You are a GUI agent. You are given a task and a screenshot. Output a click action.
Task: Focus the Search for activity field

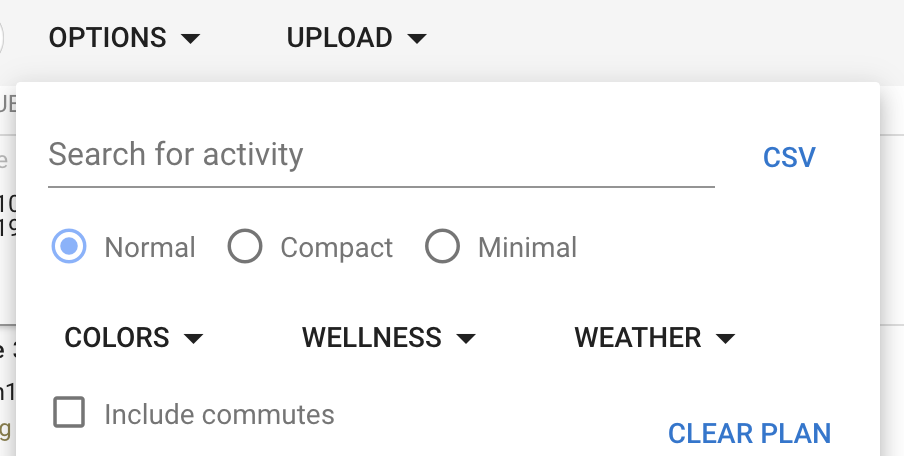tap(381, 155)
